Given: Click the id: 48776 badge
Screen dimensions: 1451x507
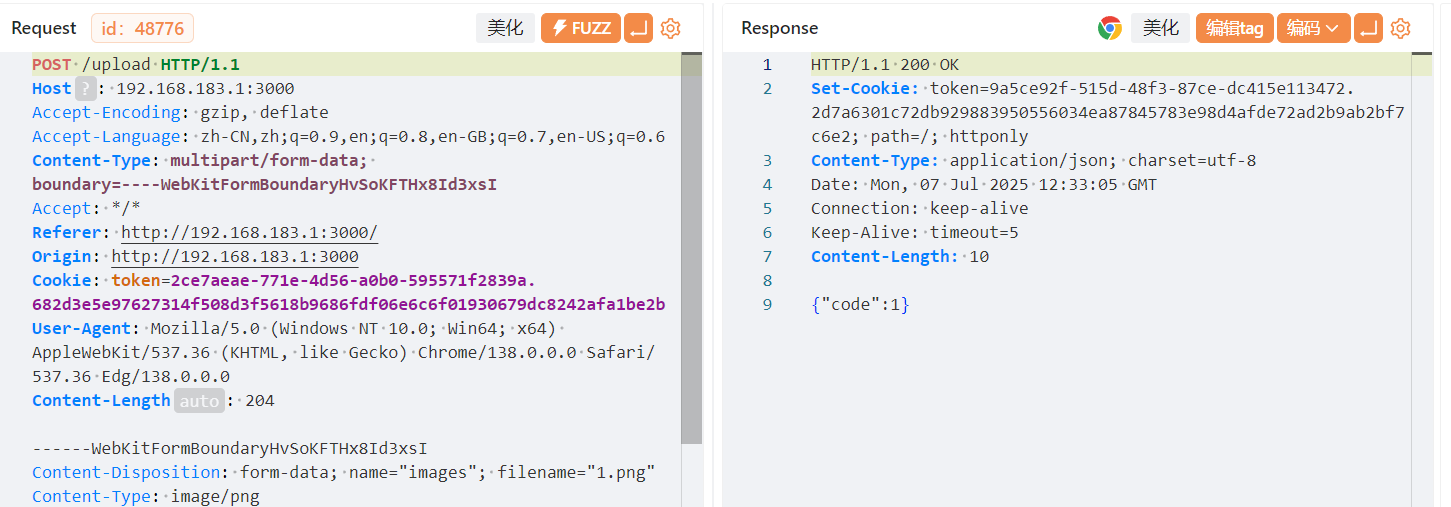Looking at the screenshot, I should [x=142, y=28].
